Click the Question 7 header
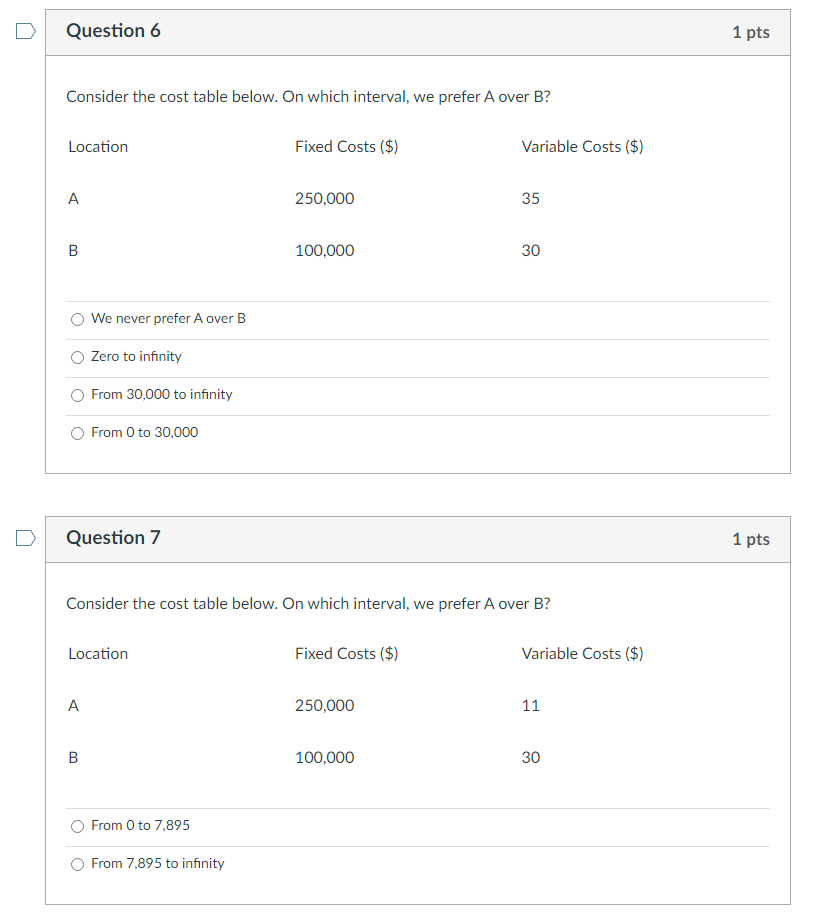830x922 pixels. click(x=114, y=537)
